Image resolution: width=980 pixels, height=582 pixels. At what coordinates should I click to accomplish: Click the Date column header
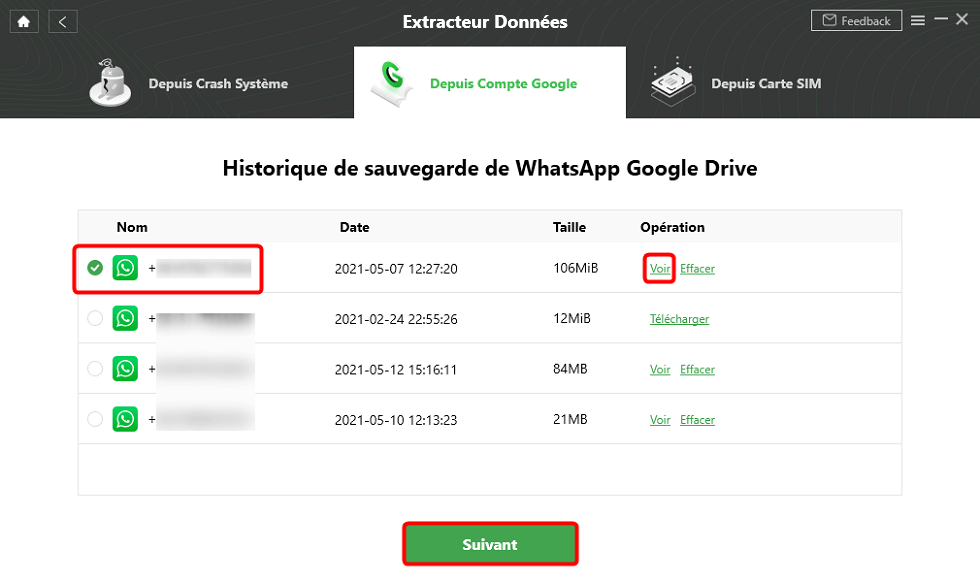click(354, 228)
